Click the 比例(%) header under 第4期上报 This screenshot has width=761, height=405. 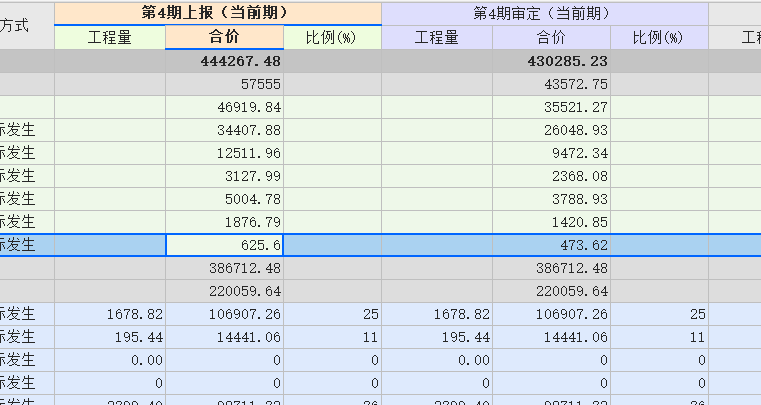(332, 37)
